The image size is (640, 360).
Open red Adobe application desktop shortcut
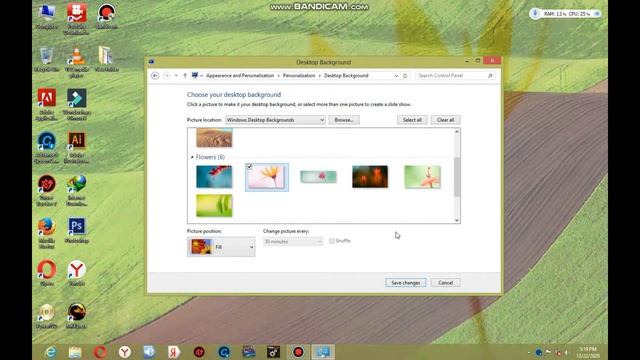pos(47,104)
